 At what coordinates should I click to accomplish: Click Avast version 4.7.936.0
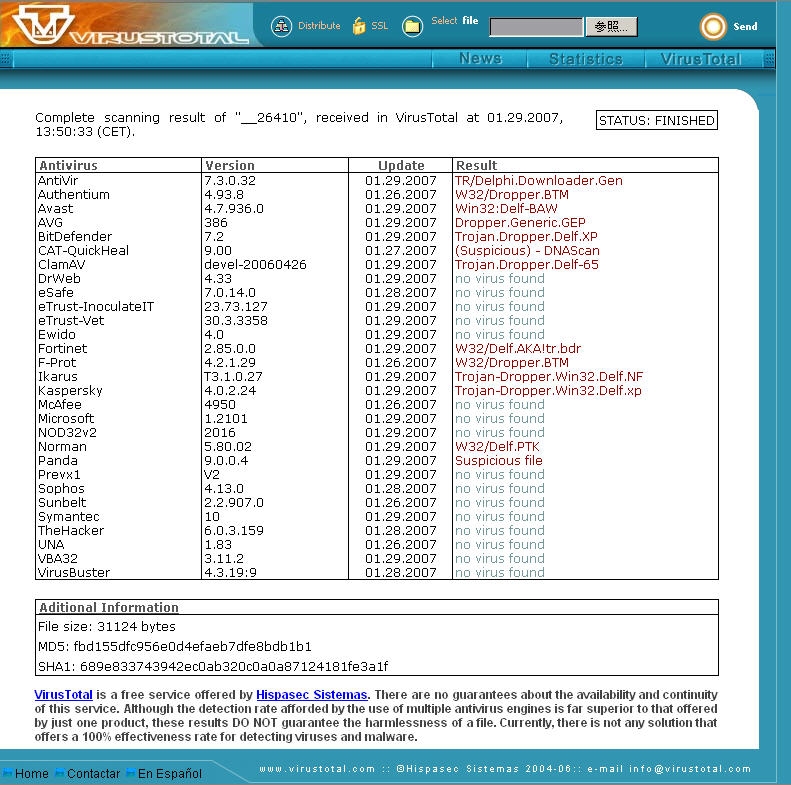(234, 208)
